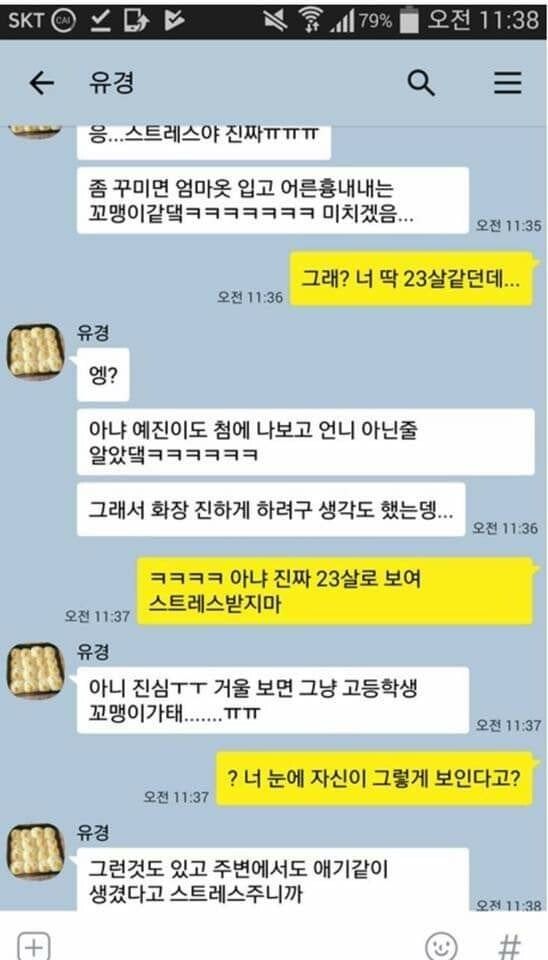
Task: Tap the message about 화장 진하게 하려구
Action: tap(271, 509)
